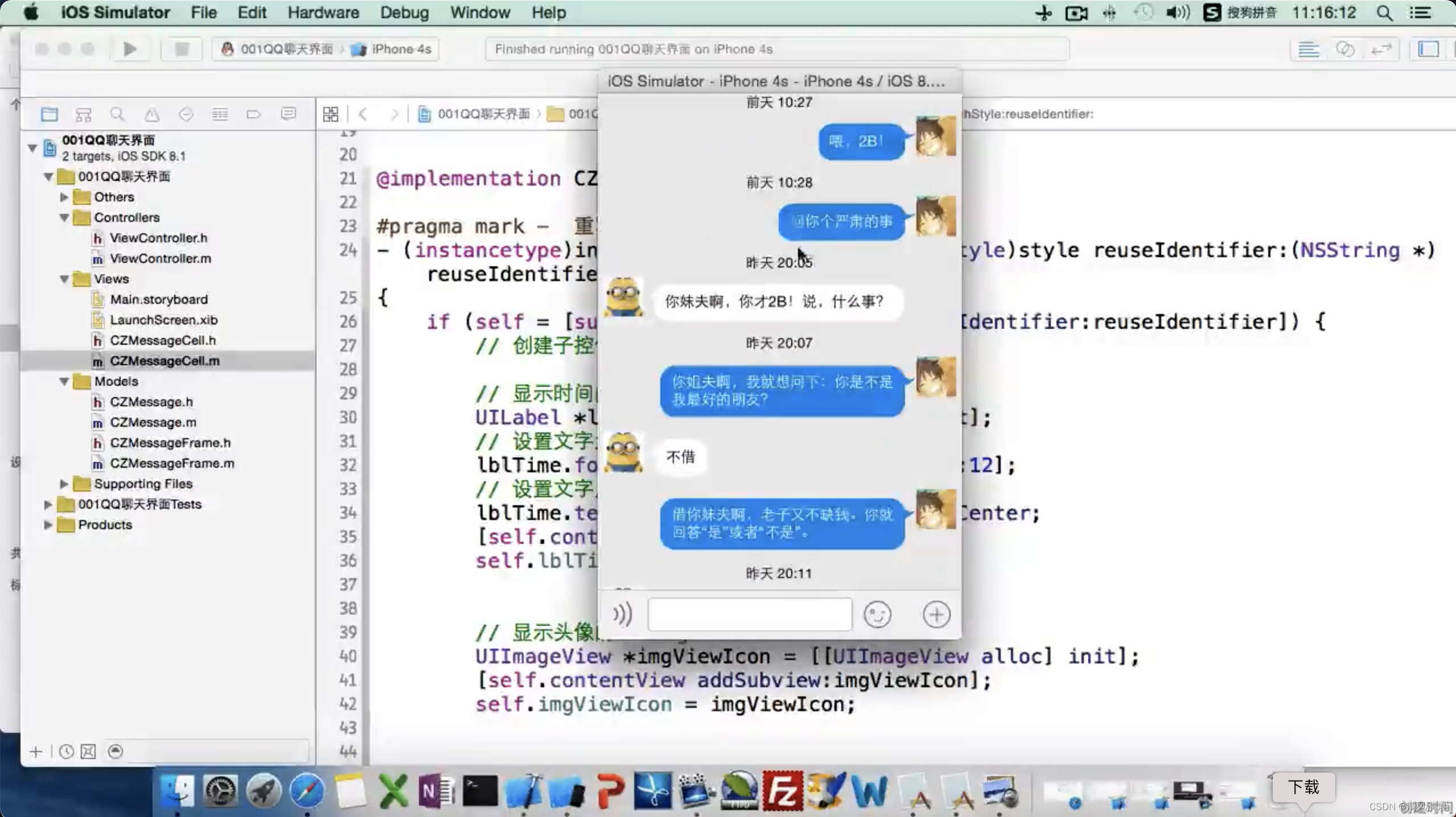
Task: Click the Xcode Stop button
Action: tap(182, 49)
